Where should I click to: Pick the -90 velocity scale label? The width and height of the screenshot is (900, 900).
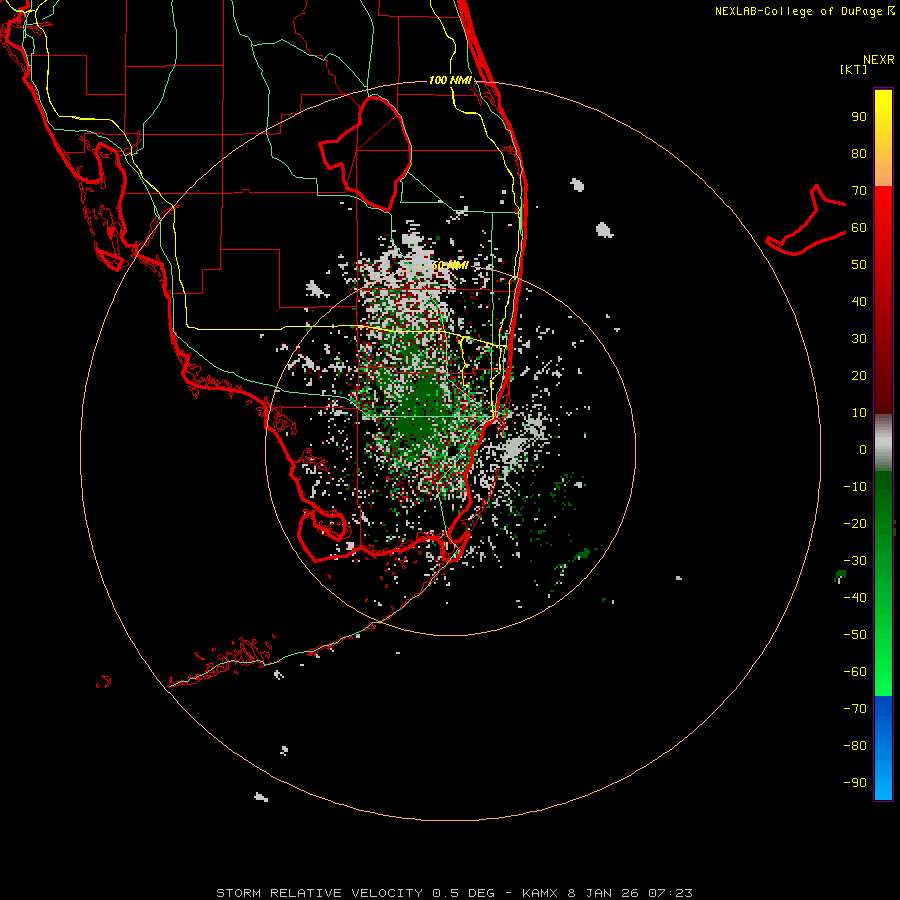[855, 783]
